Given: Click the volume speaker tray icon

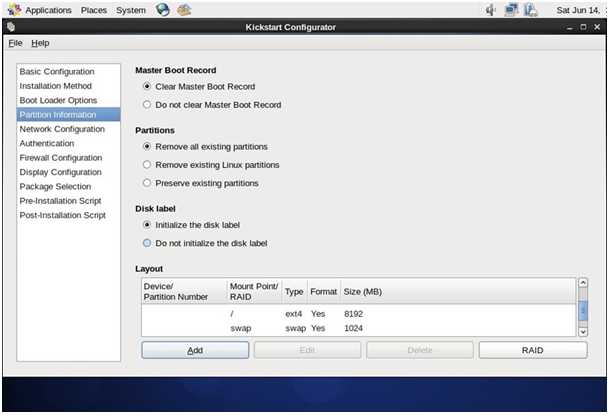Looking at the screenshot, I should (490, 10).
